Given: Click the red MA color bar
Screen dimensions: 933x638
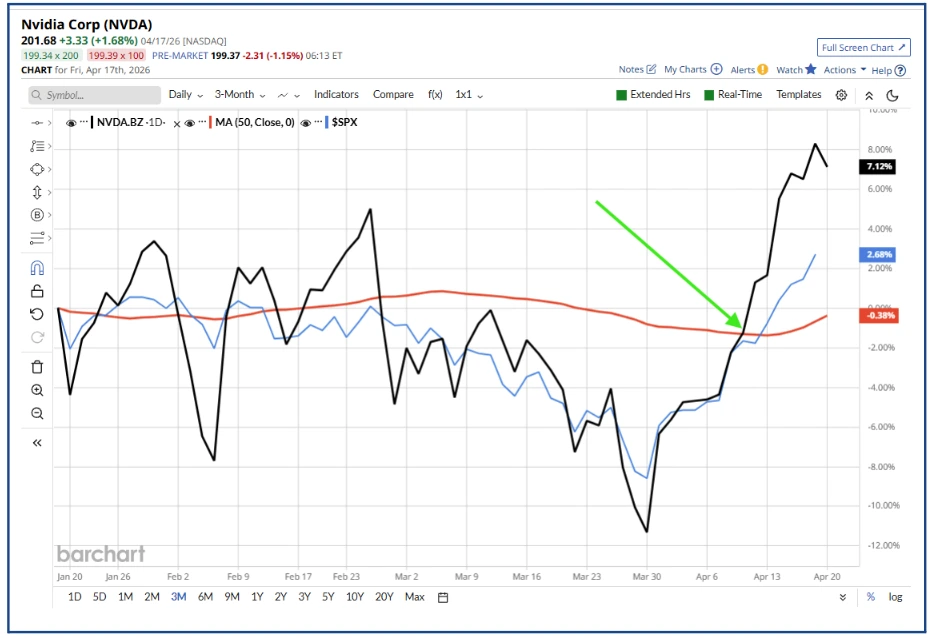Looking at the screenshot, I should (x=211, y=122).
